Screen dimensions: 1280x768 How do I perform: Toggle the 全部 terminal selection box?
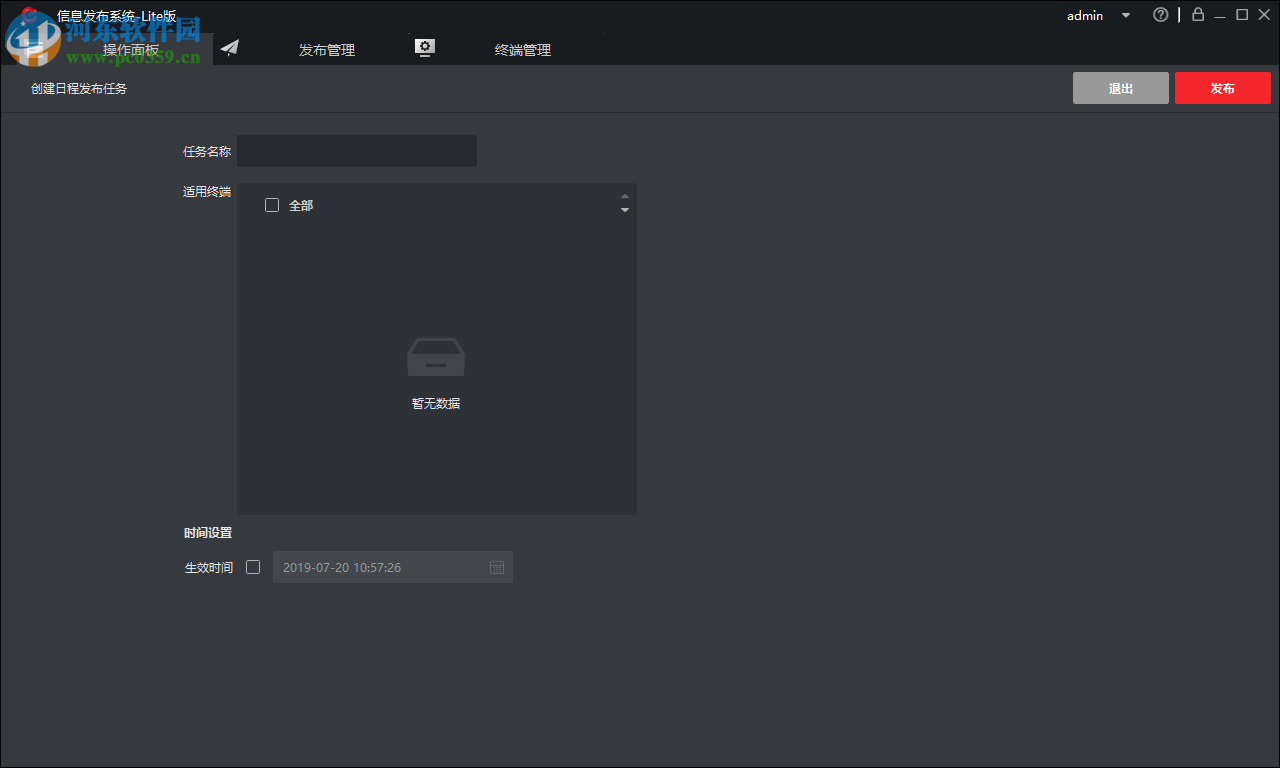coord(271,204)
